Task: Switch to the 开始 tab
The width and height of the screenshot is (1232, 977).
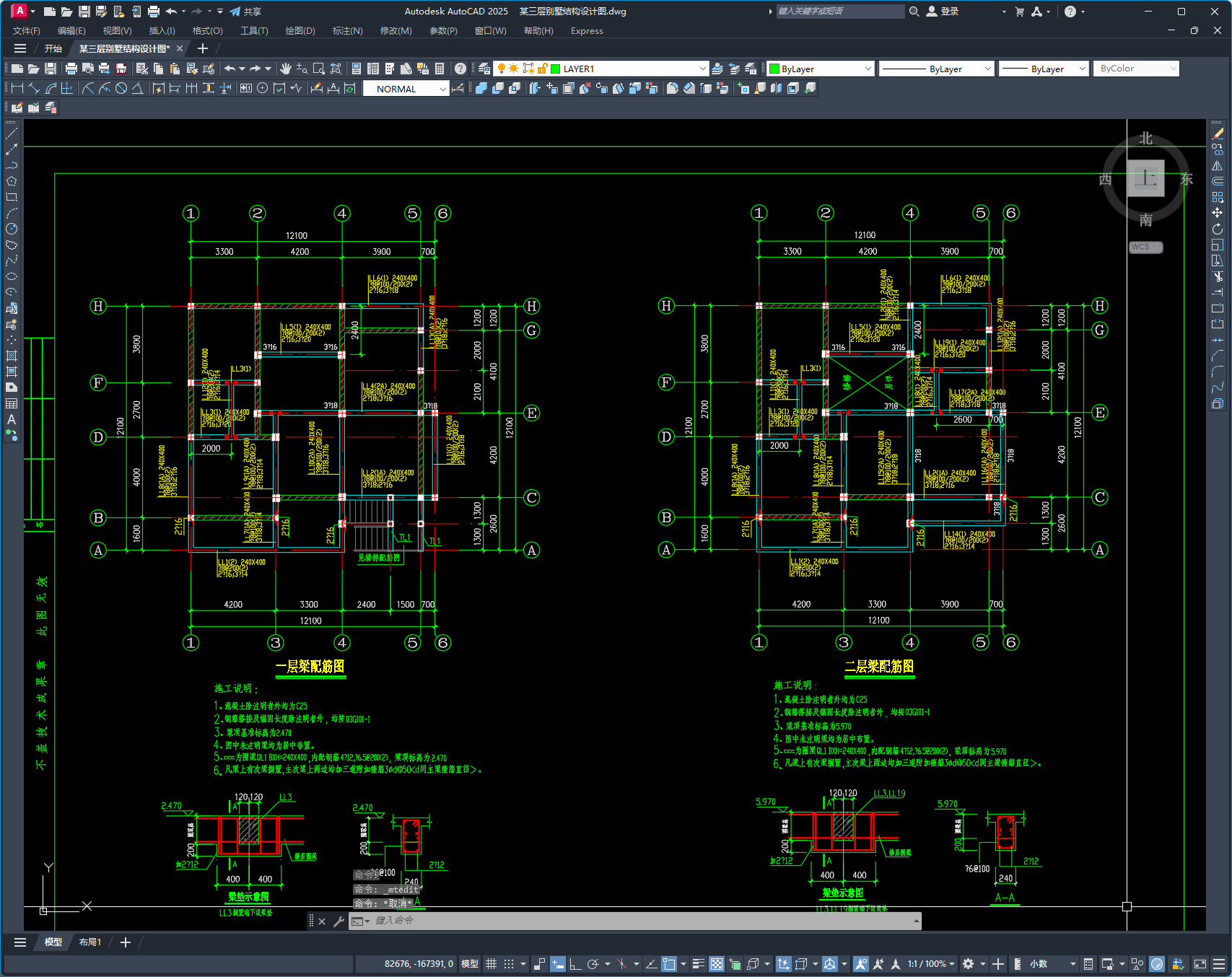Action: click(x=53, y=48)
